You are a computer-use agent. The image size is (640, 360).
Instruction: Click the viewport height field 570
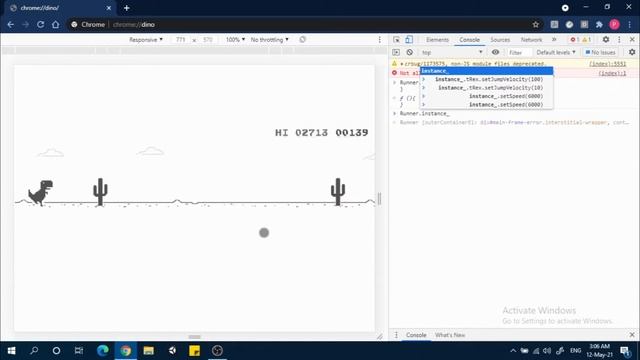tap(208, 40)
